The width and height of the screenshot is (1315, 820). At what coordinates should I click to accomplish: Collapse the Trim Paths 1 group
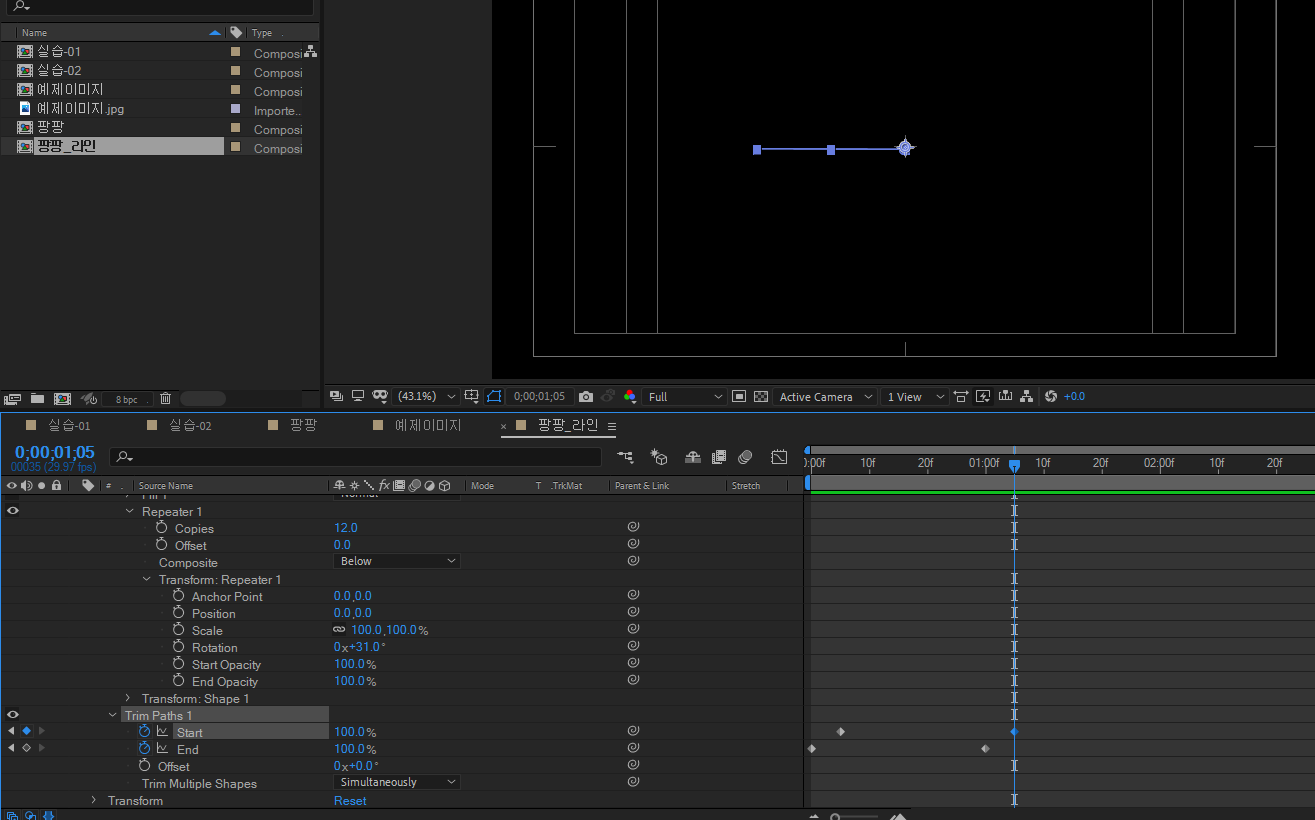tap(112, 715)
